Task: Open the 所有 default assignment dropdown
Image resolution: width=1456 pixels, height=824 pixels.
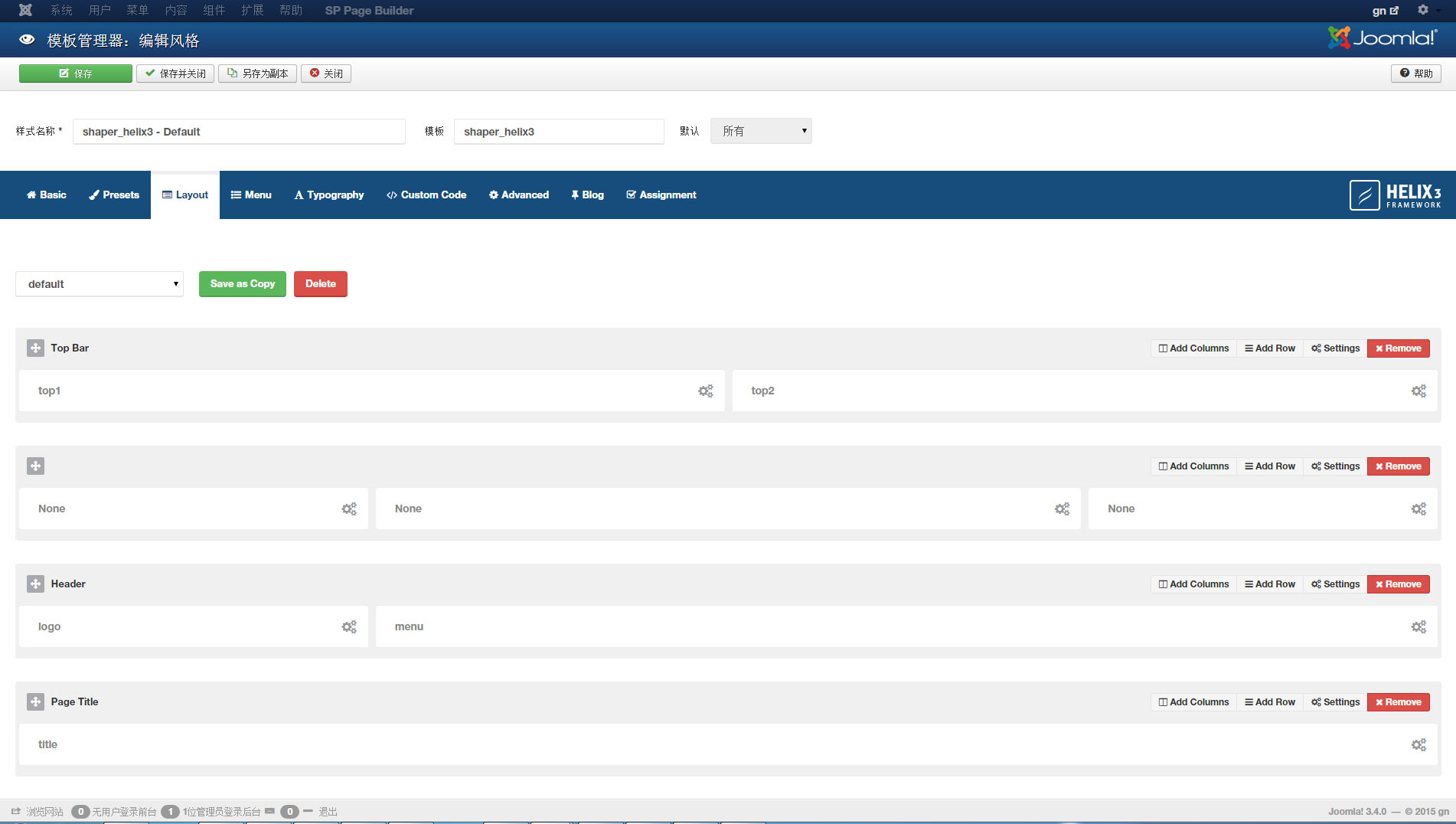Action: coord(760,131)
